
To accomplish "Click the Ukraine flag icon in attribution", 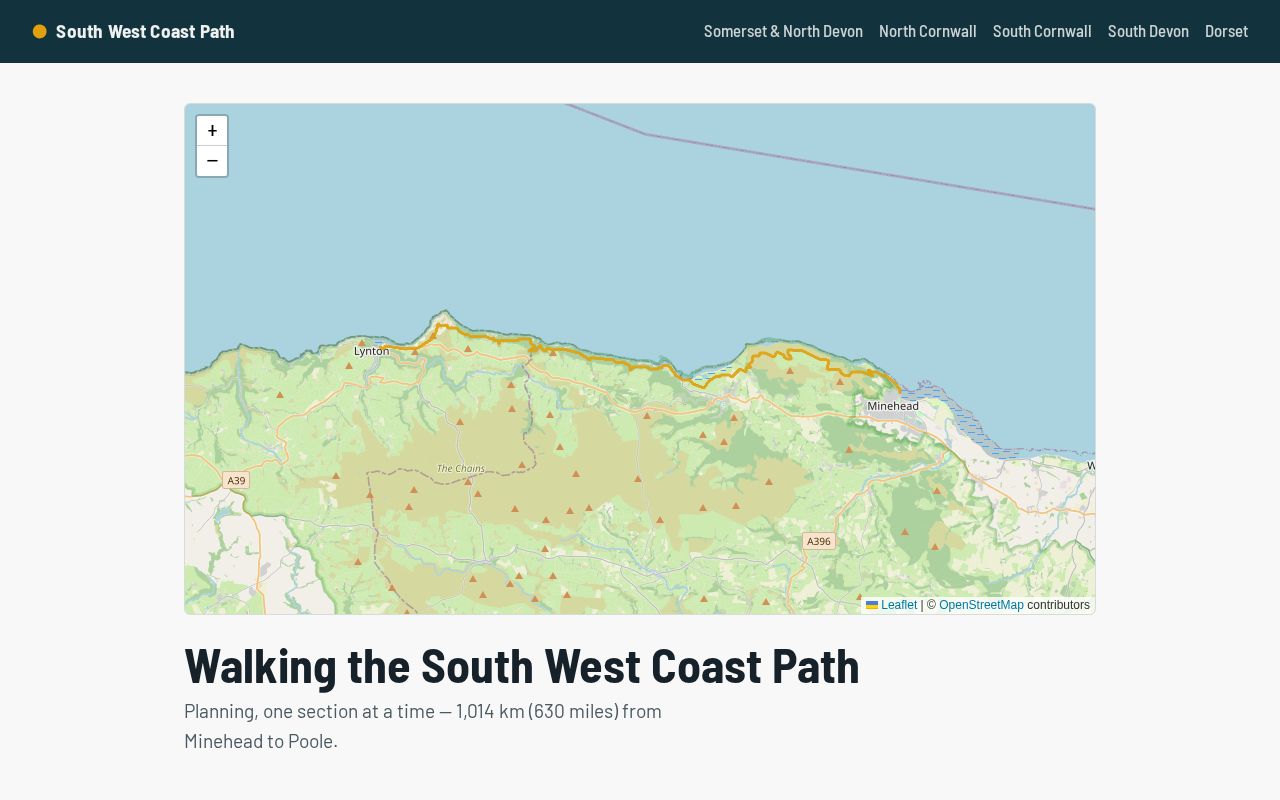I will (x=872, y=605).
